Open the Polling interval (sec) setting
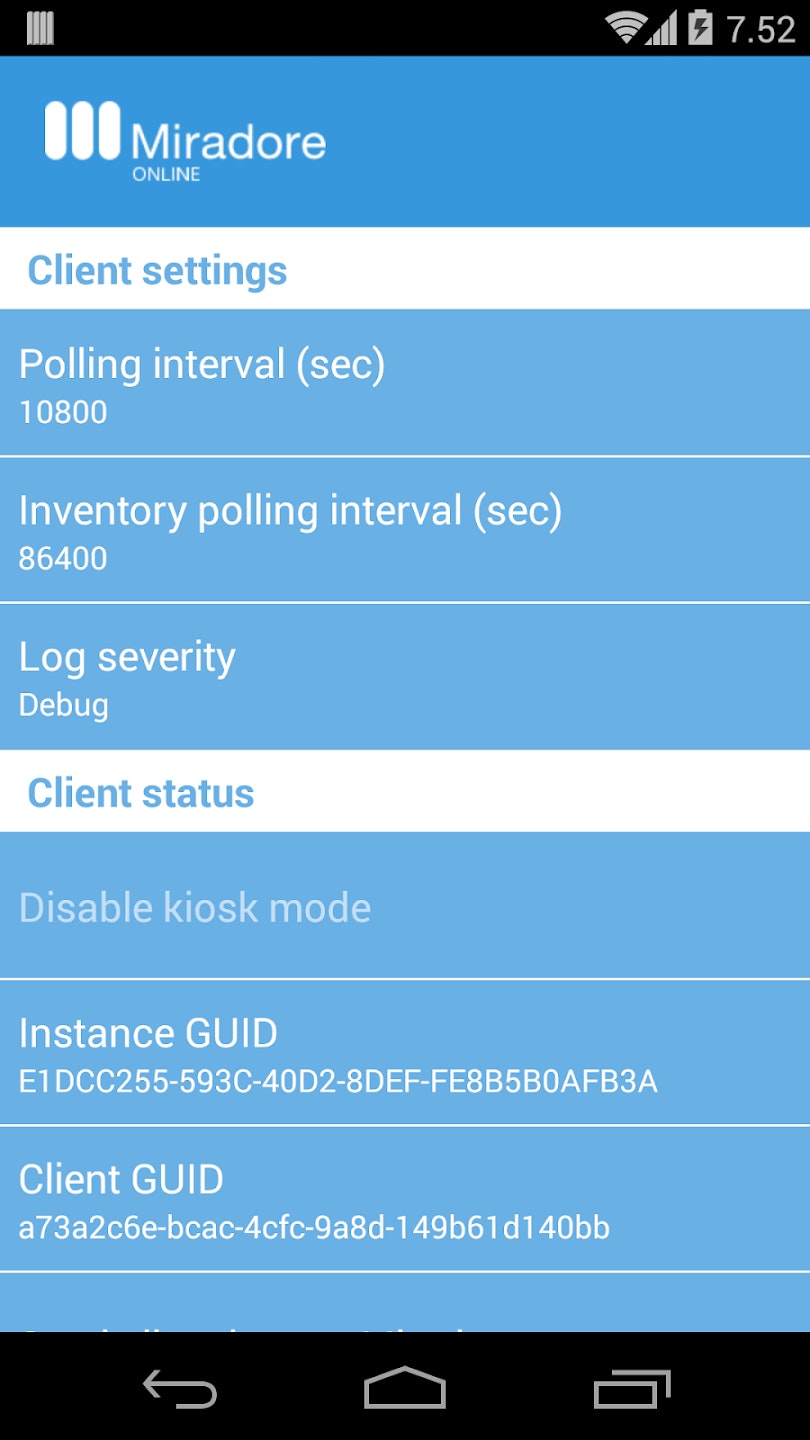Screen dimensions: 810x1440 [404, 383]
